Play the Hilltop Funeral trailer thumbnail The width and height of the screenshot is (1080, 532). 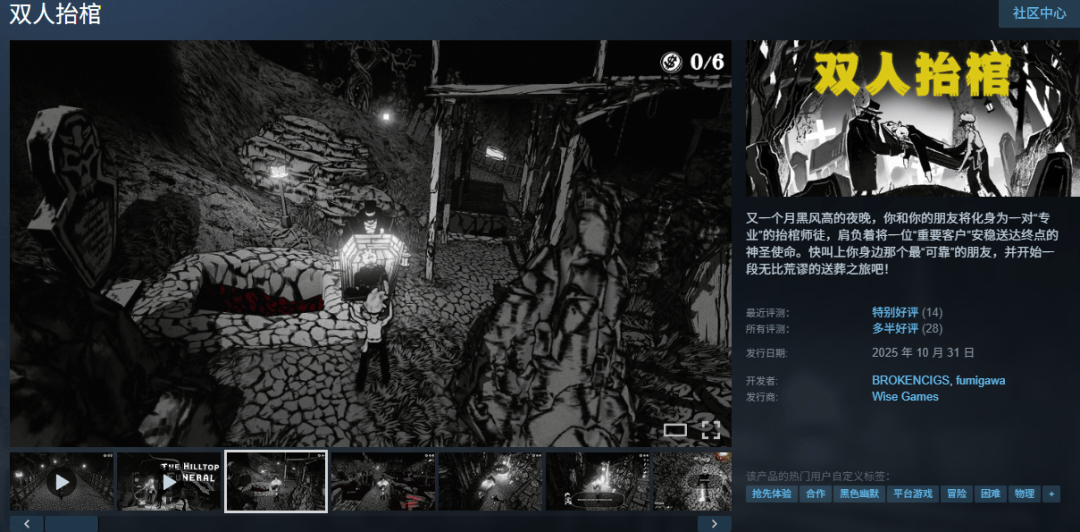pyautogui.click(x=169, y=482)
